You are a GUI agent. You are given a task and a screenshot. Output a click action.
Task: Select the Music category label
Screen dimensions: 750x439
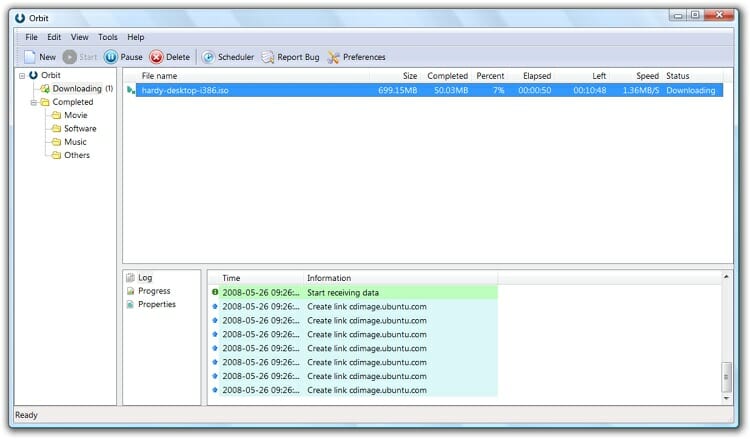[x=75, y=142]
